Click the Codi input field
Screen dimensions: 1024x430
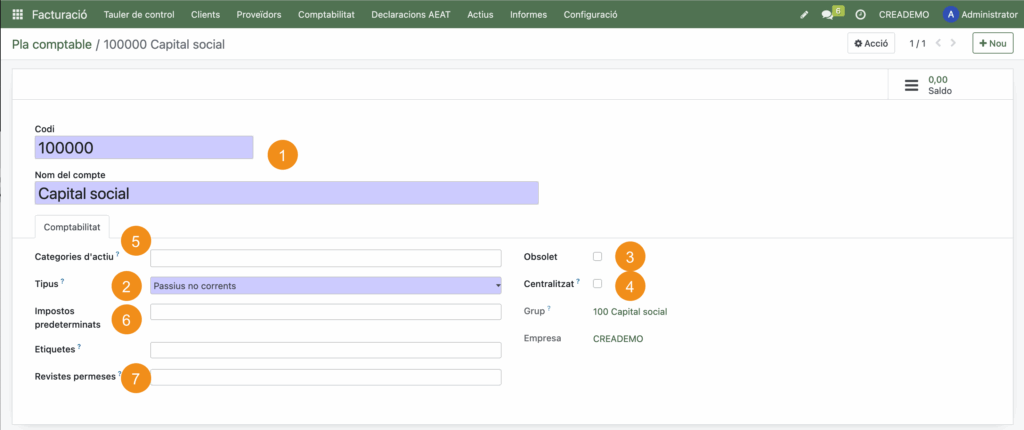tap(144, 148)
